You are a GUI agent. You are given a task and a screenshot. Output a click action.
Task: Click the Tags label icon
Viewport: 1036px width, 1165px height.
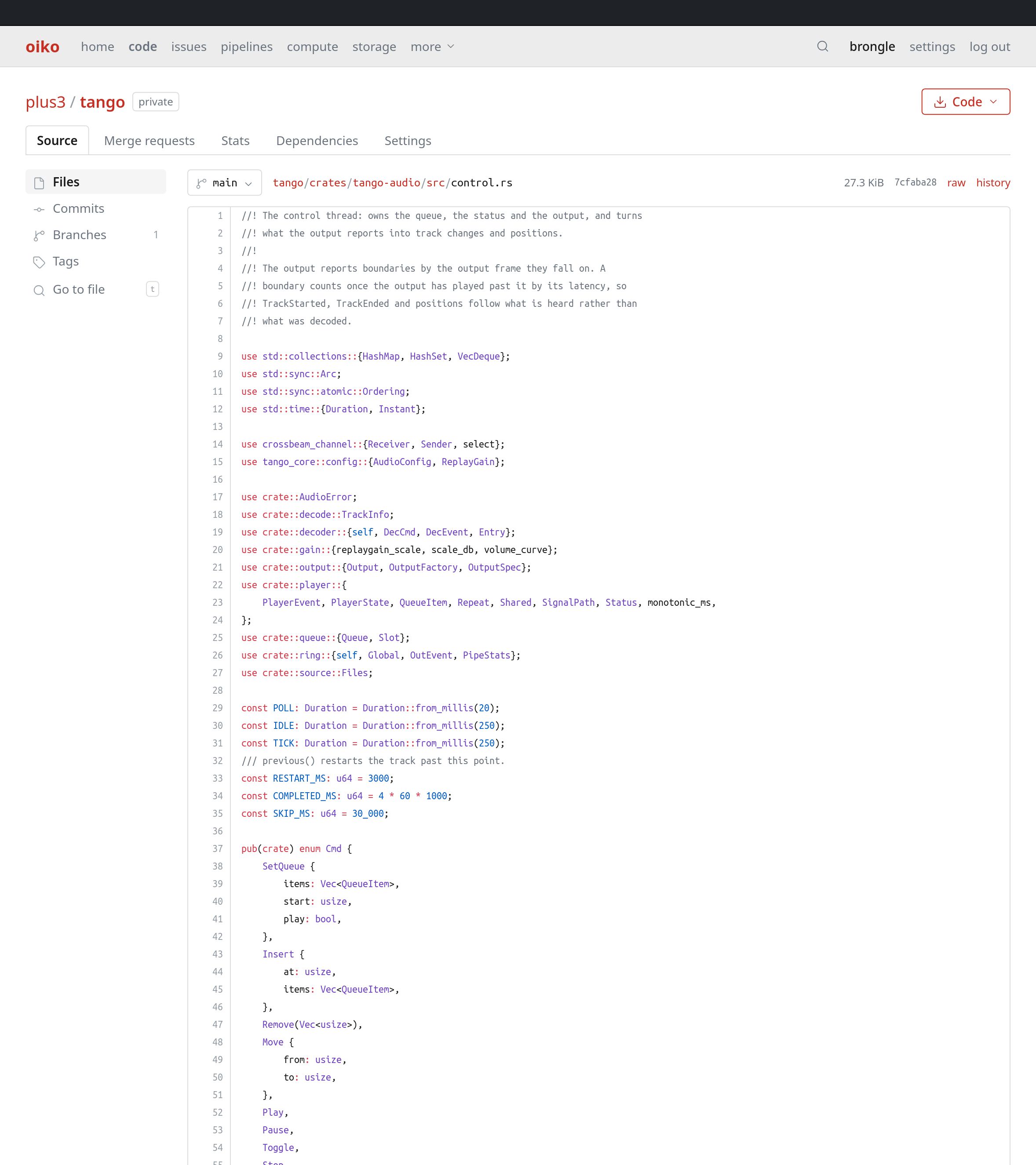(39, 262)
